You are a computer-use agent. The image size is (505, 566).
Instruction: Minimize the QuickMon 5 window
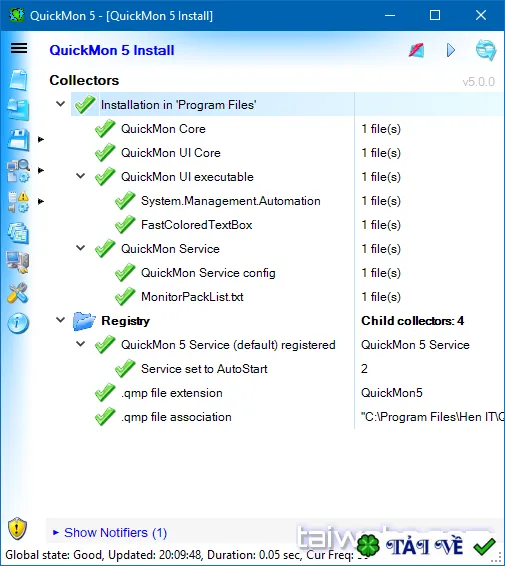click(390, 16)
